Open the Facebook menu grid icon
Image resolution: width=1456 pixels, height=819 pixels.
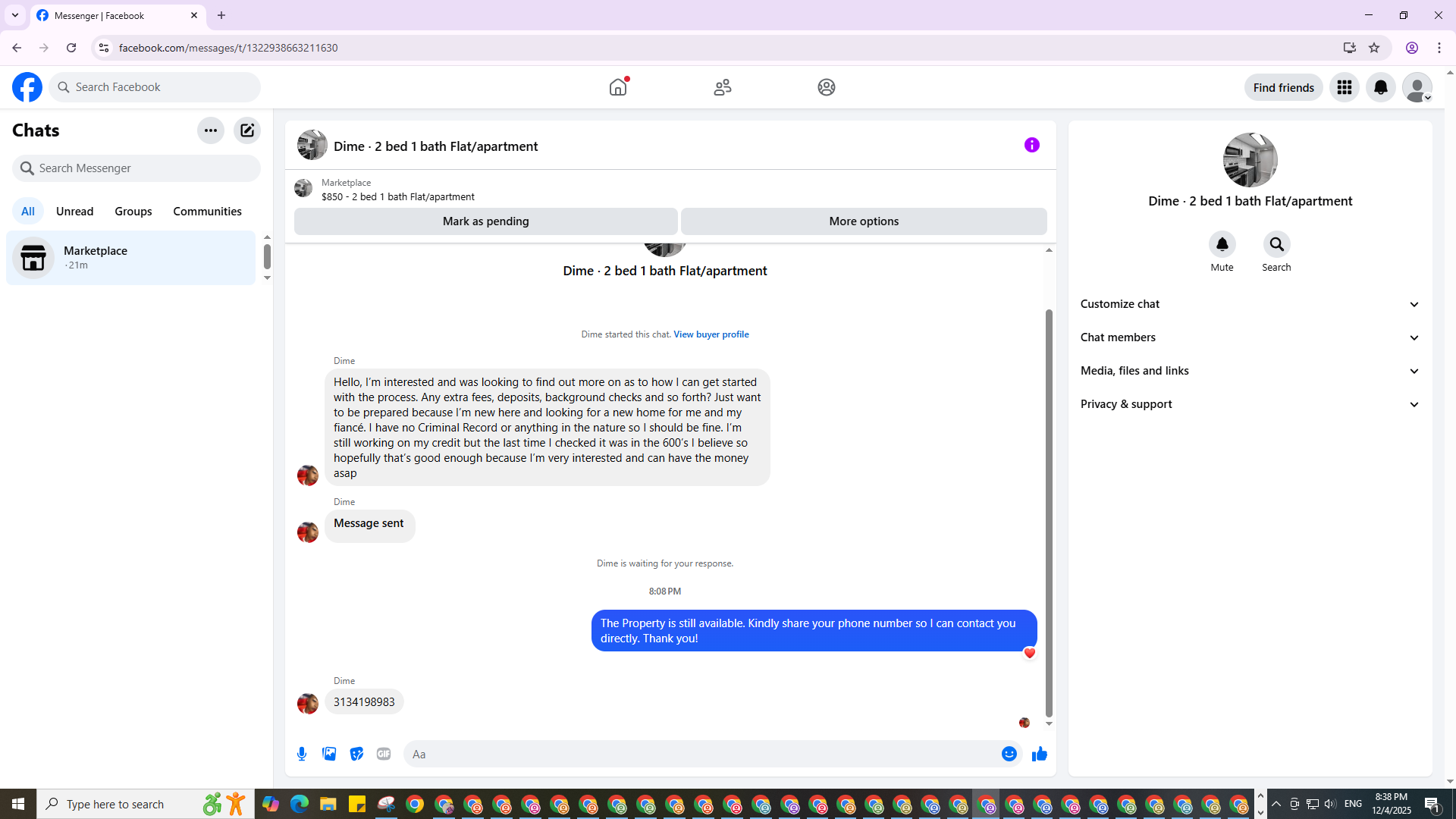(x=1344, y=87)
